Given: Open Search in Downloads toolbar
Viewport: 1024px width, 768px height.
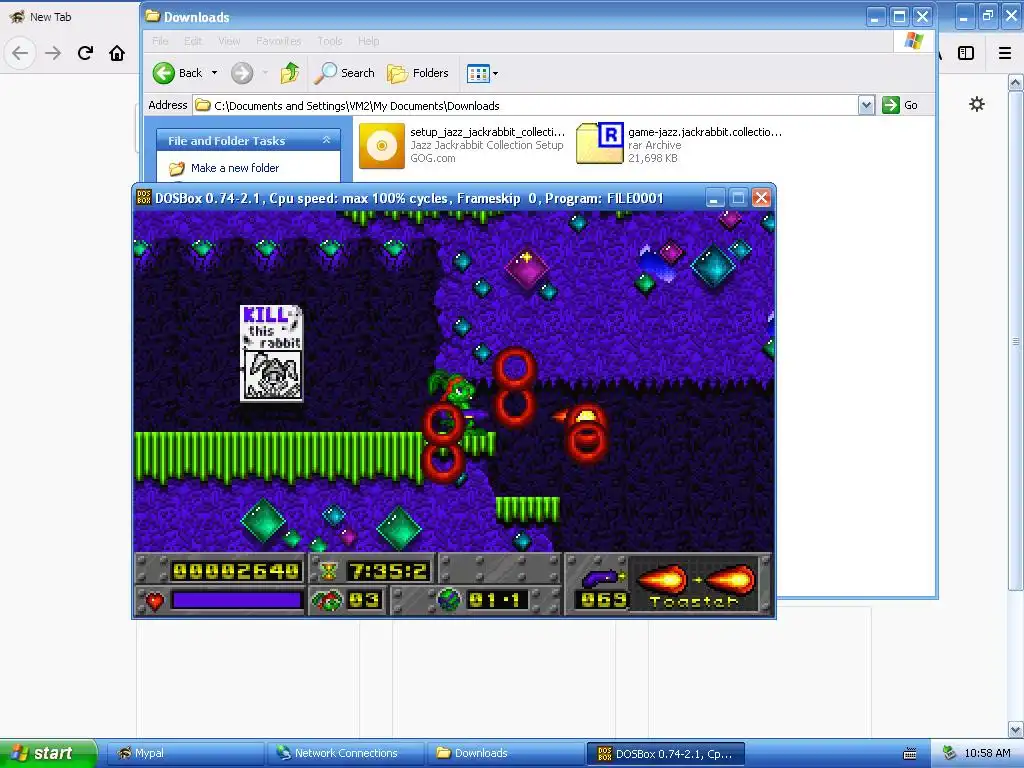Looking at the screenshot, I should tap(344, 73).
